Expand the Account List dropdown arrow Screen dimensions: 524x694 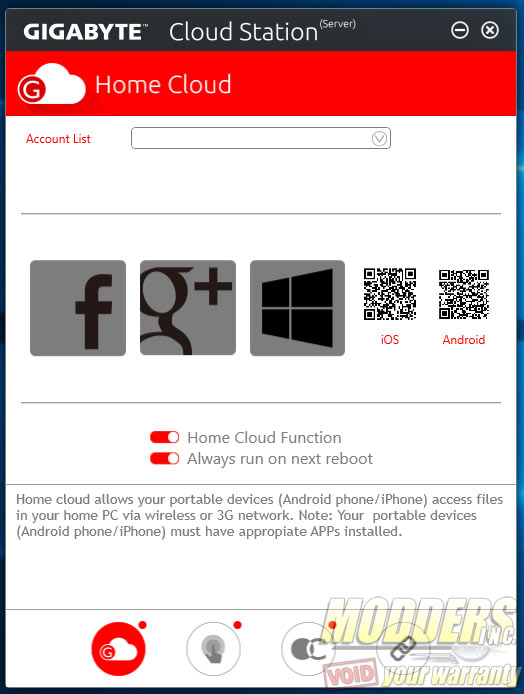click(x=379, y=139)
